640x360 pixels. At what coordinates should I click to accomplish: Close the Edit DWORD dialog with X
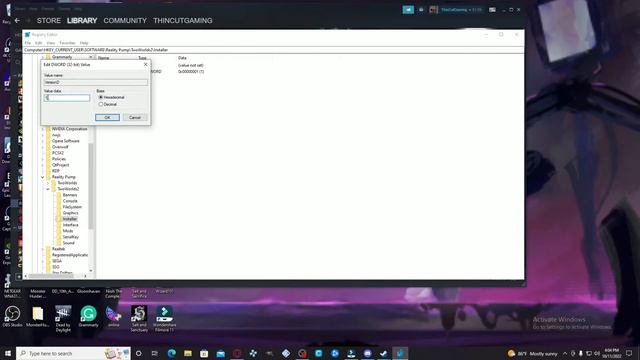click(145, 64)
